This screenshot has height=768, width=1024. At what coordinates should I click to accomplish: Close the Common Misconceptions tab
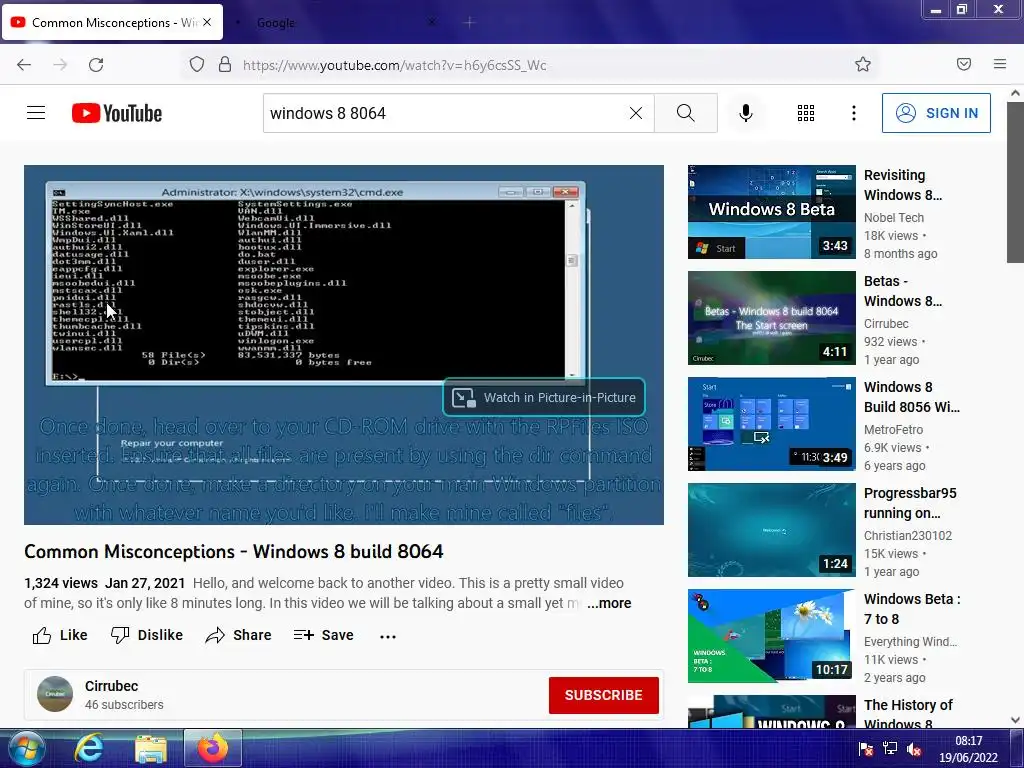coord(207,22)
